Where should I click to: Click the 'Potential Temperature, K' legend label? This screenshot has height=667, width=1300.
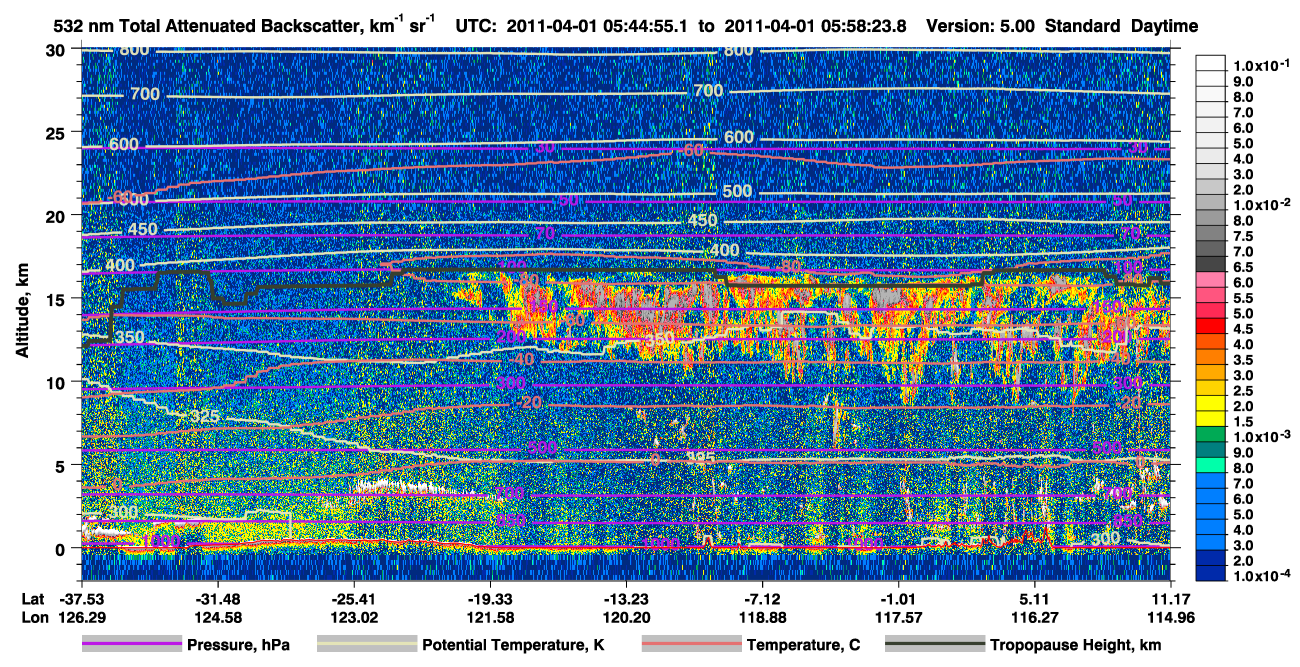[513, 646]
